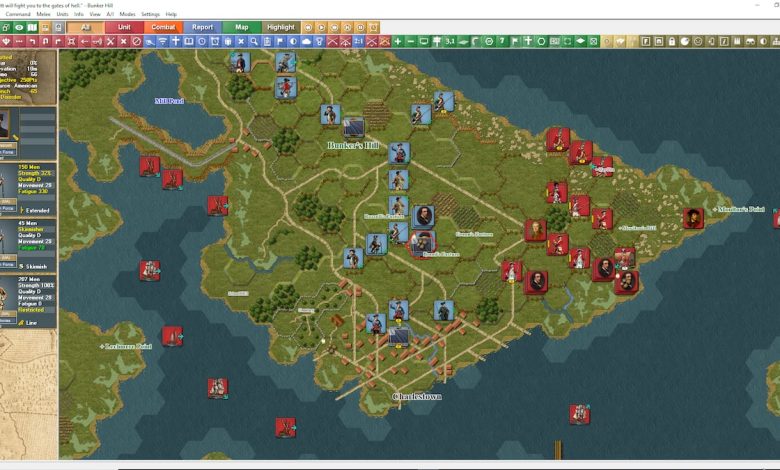The image size is (780, 470).
Task: Select the Map toolbar tab
Action: (242, 27)
